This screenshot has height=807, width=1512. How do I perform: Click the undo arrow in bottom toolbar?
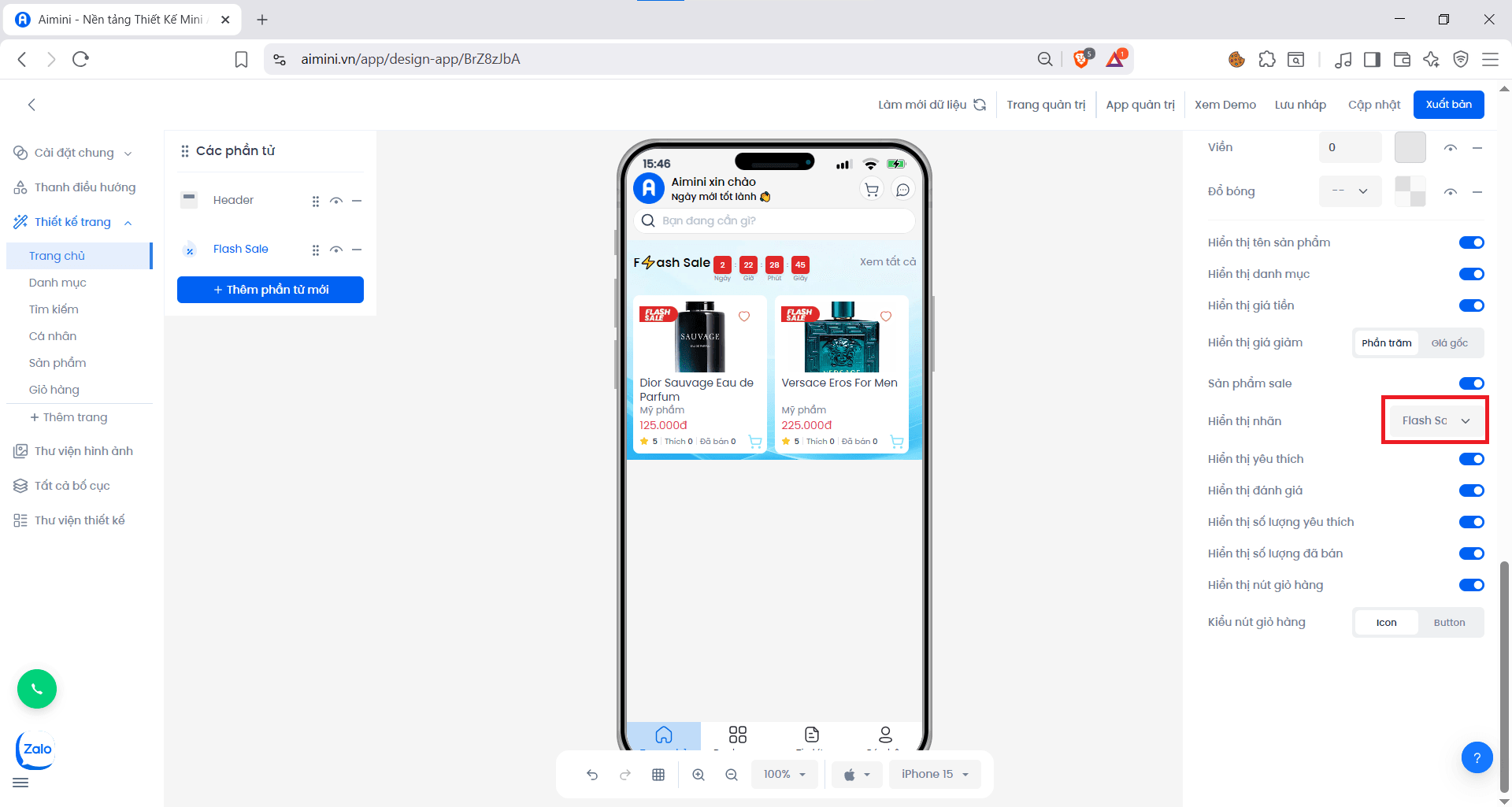592,775
